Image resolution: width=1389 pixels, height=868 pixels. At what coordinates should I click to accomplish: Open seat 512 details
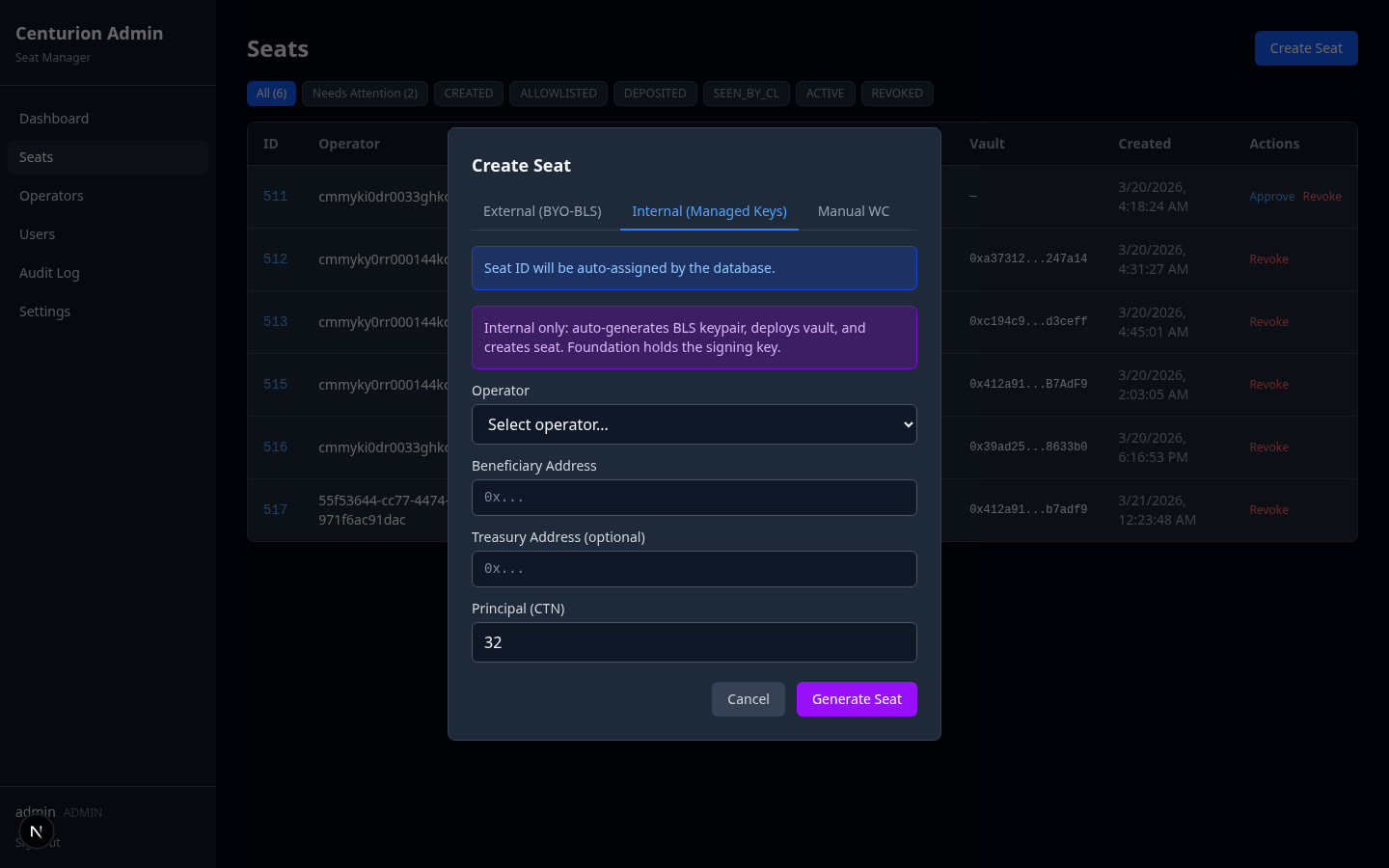pyautogui.click(x=275, y=258)
